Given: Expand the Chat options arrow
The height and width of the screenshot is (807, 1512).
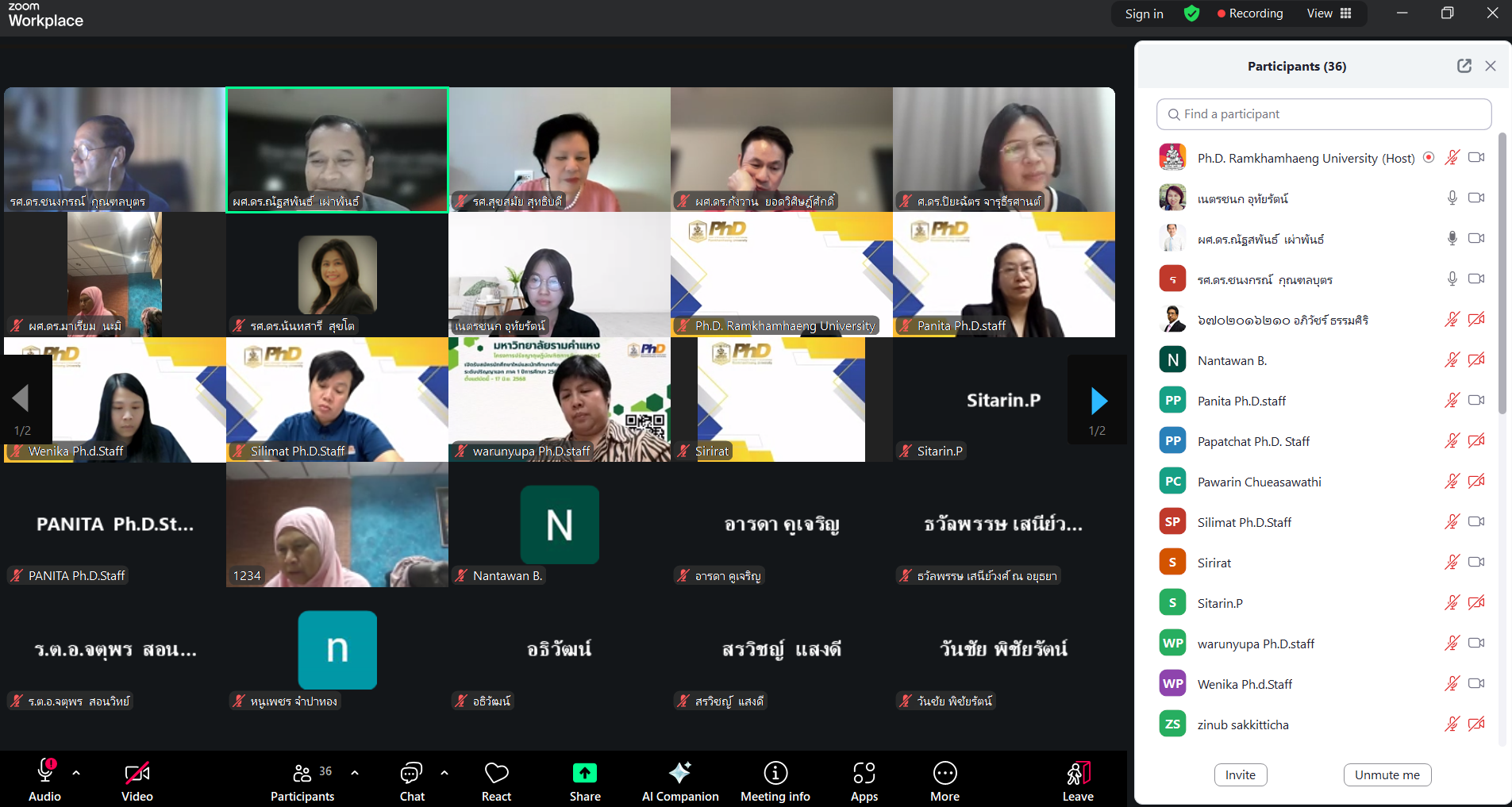Looking at the screenshot, I should point(444,772).
